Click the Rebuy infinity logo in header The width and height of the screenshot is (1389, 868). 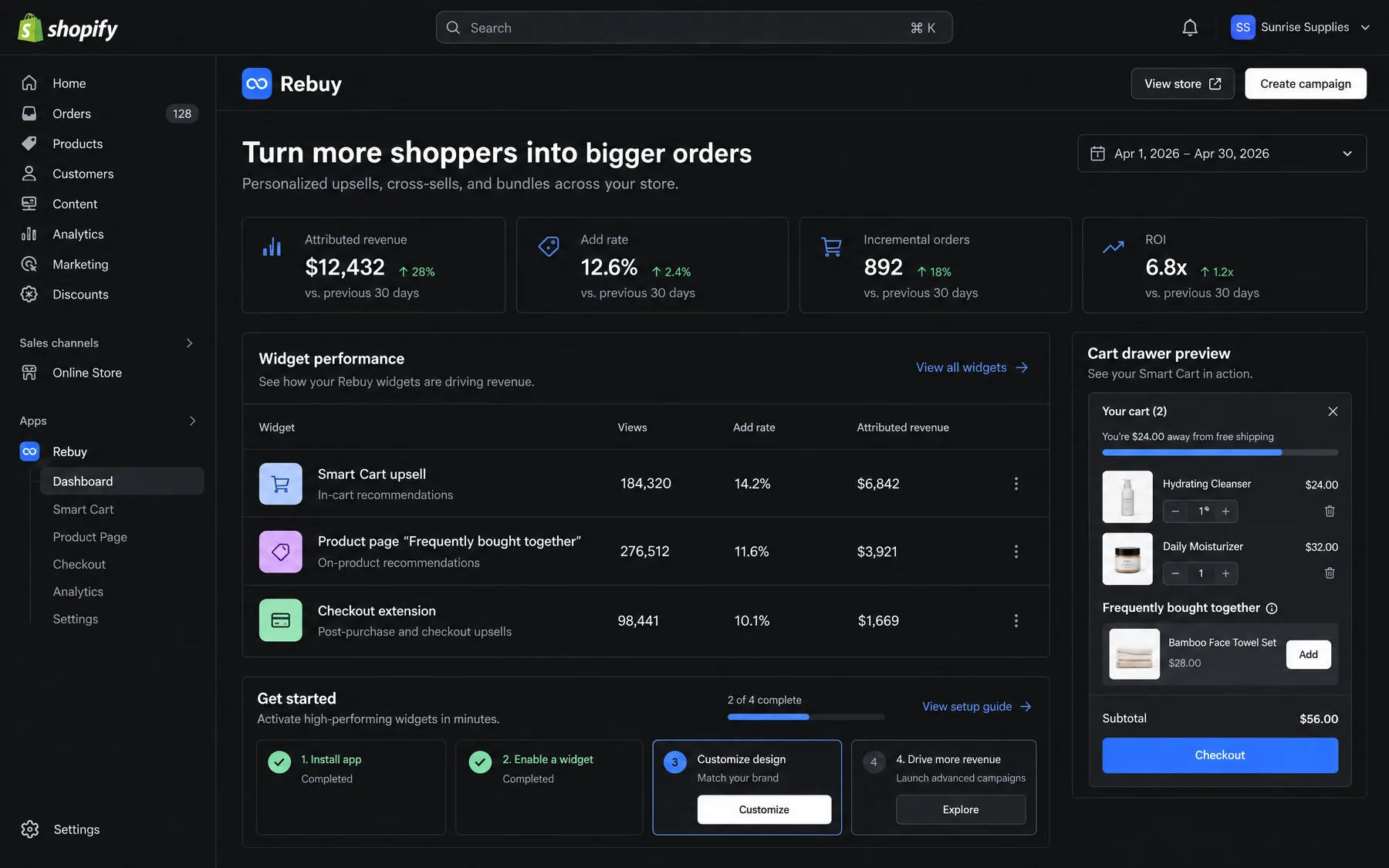(257, 83)
